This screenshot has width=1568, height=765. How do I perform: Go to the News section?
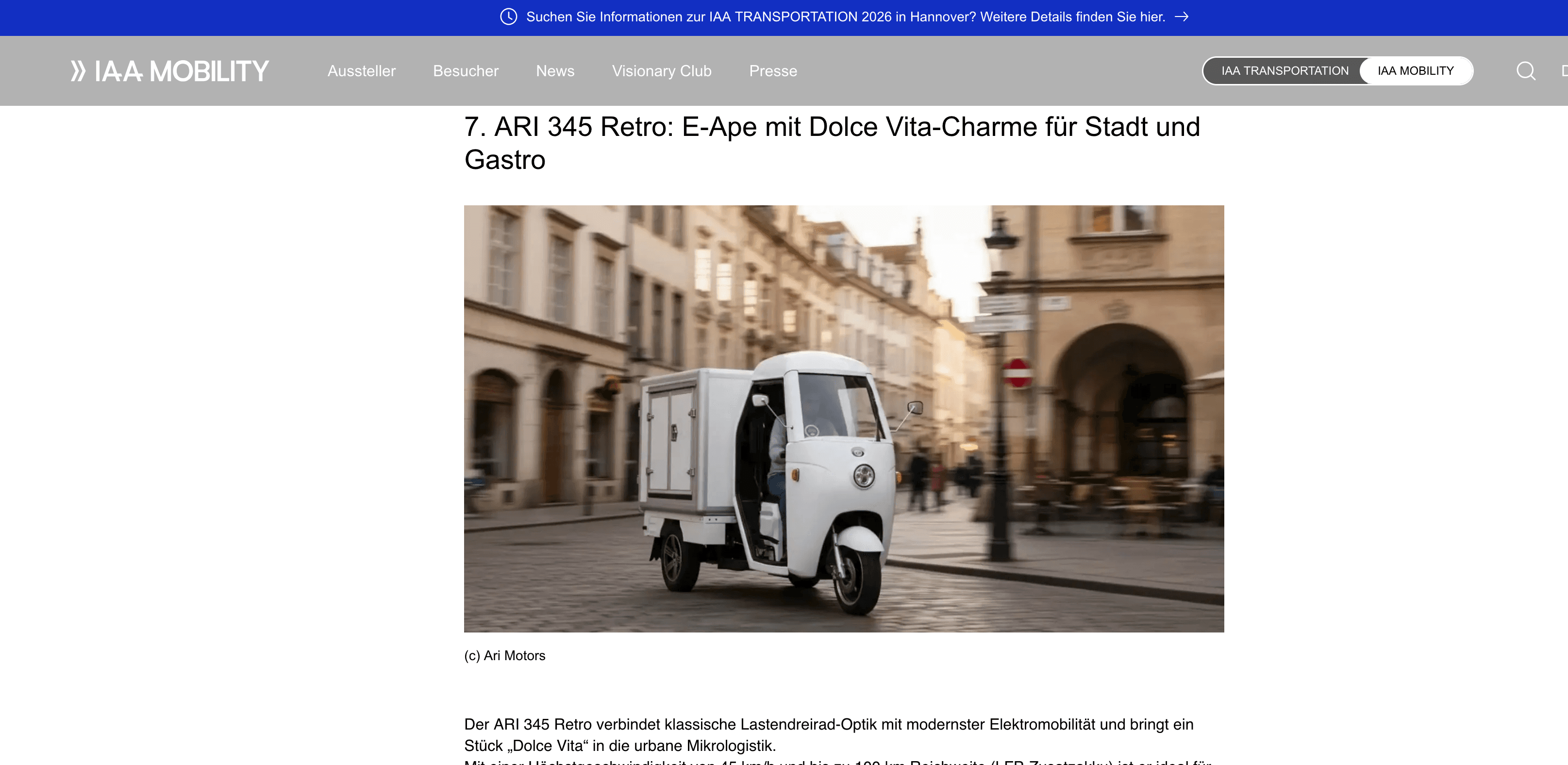coord(555,70)
